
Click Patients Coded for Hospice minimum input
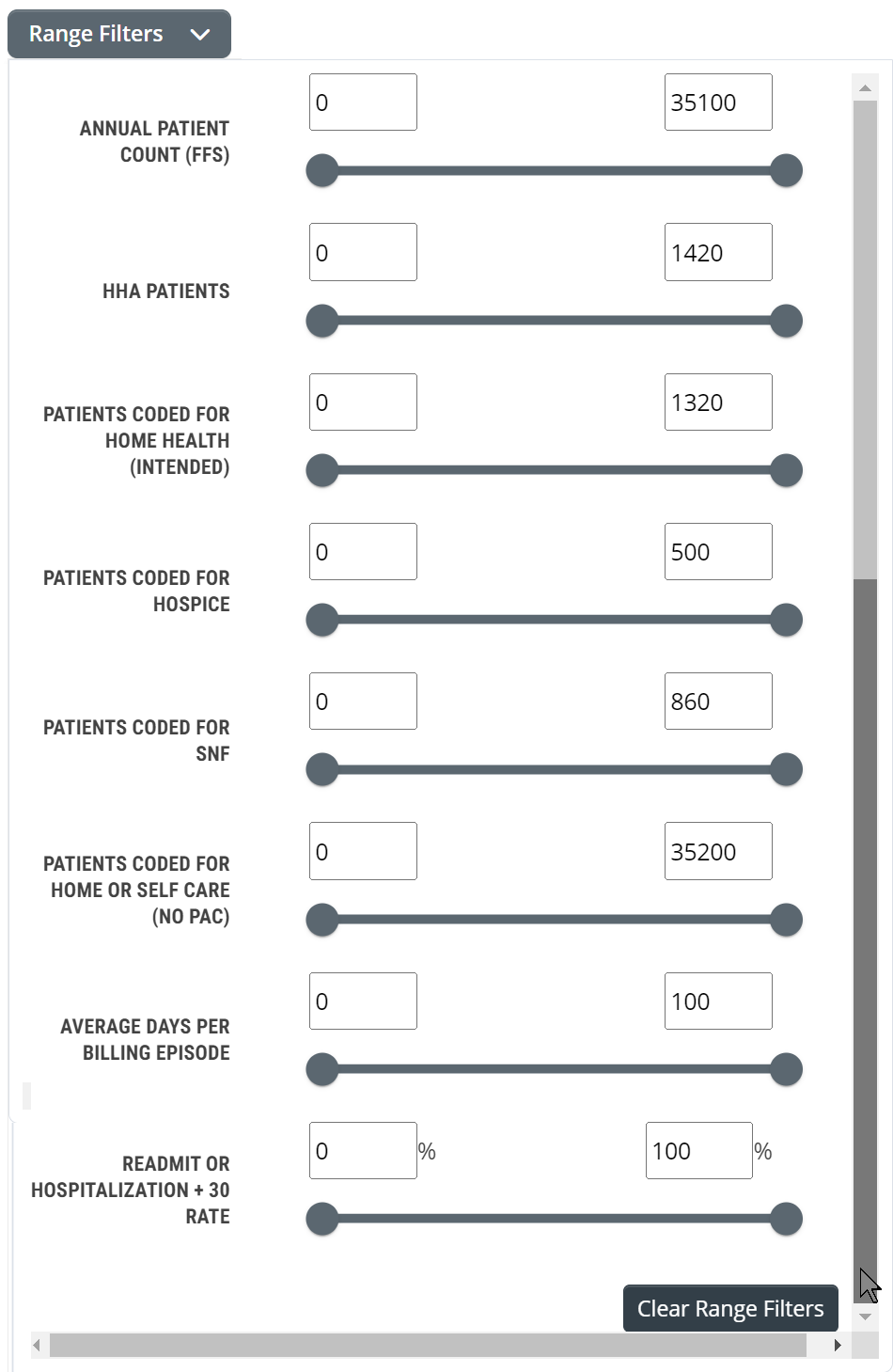pyautogui.click(x=363, y=552)
